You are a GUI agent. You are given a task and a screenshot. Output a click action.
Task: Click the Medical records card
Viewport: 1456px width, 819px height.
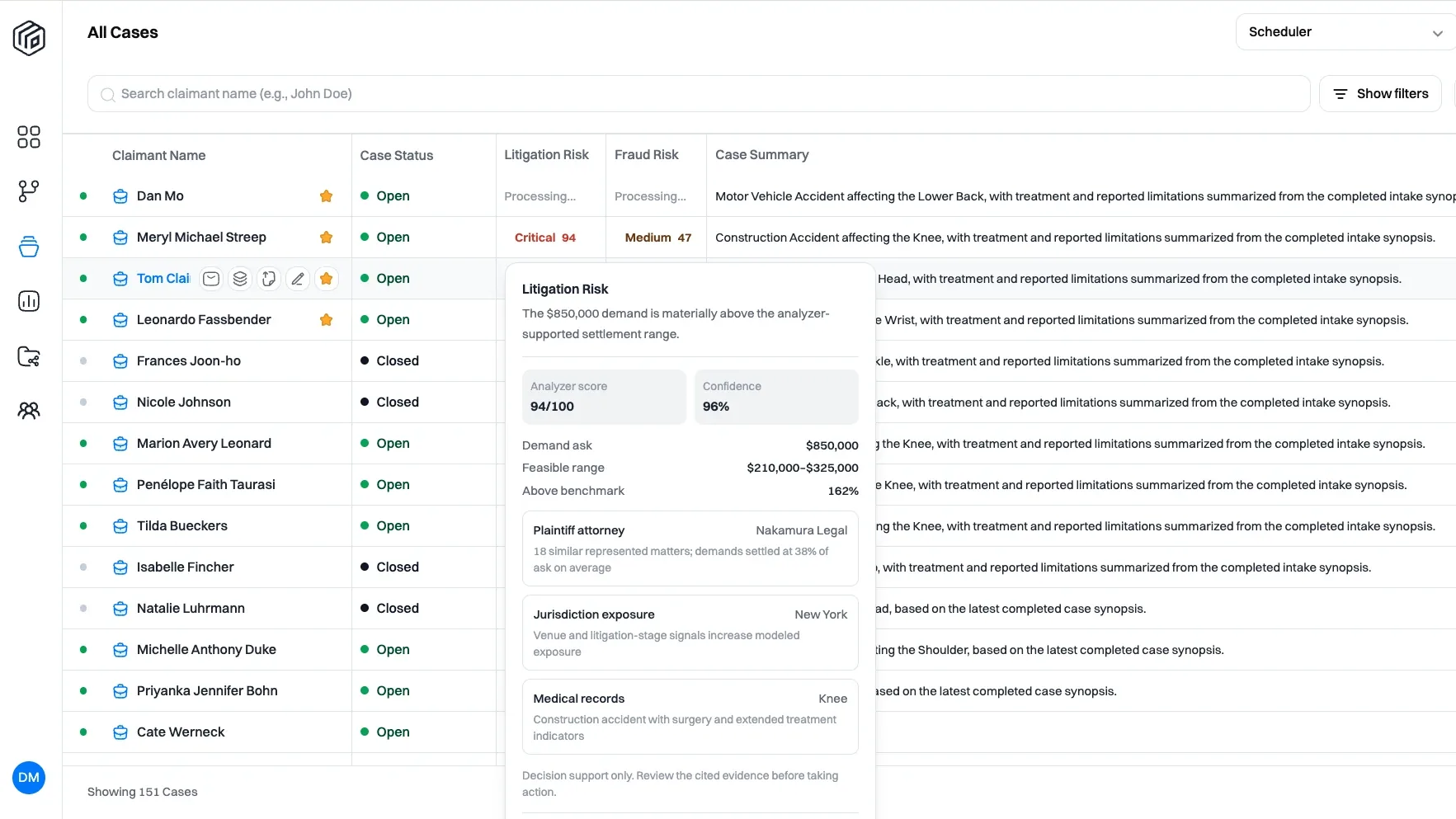[690, 717]
